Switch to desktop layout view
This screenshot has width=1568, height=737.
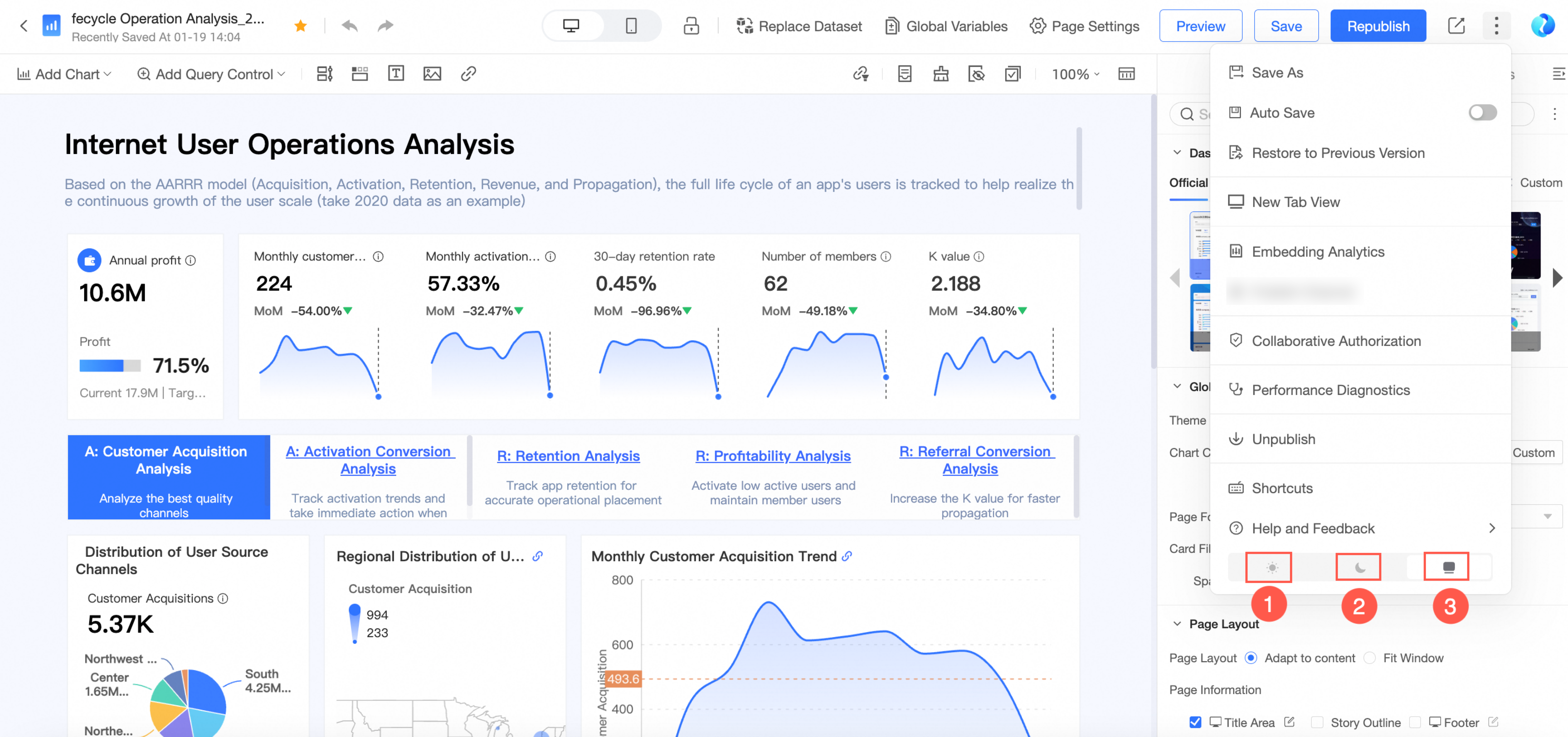coord(571,26)
